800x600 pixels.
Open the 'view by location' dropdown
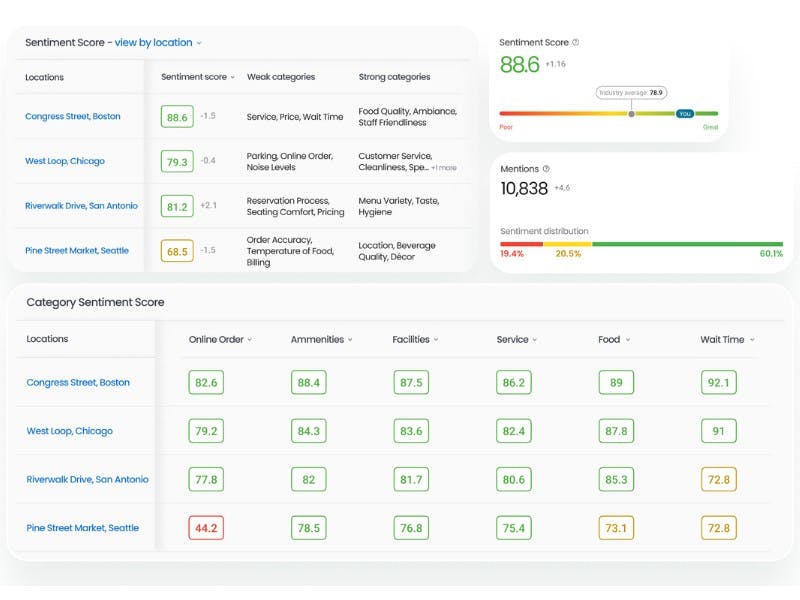coord(158,43)
